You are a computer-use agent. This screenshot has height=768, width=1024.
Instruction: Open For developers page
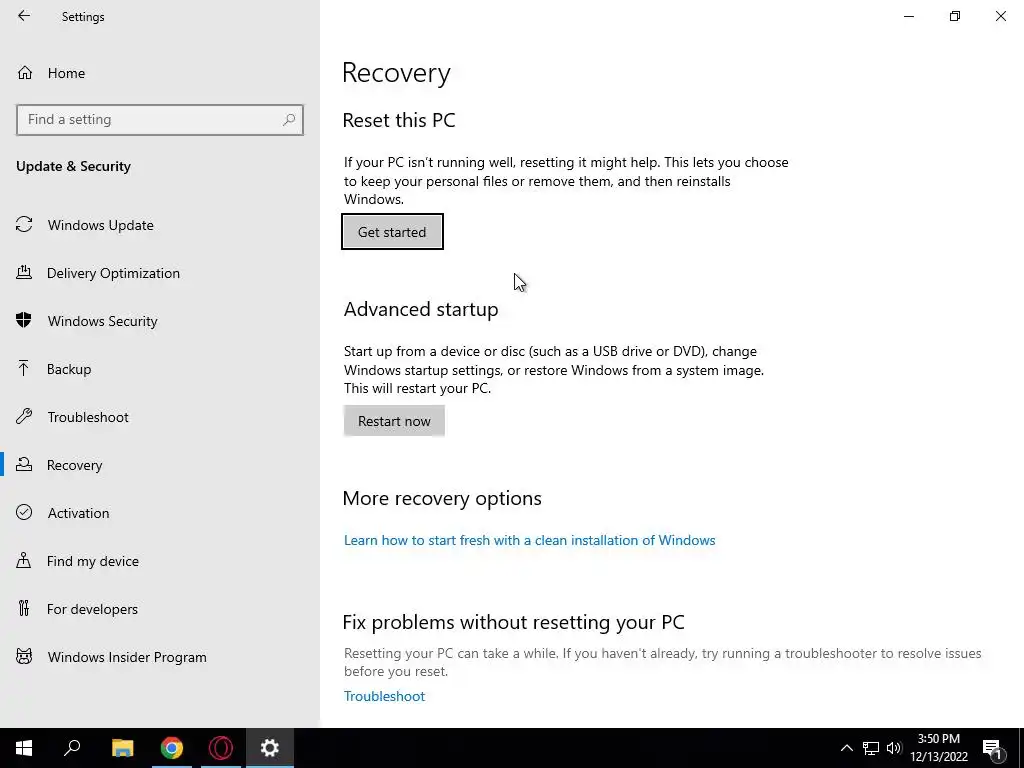click(x=92, y=609)
